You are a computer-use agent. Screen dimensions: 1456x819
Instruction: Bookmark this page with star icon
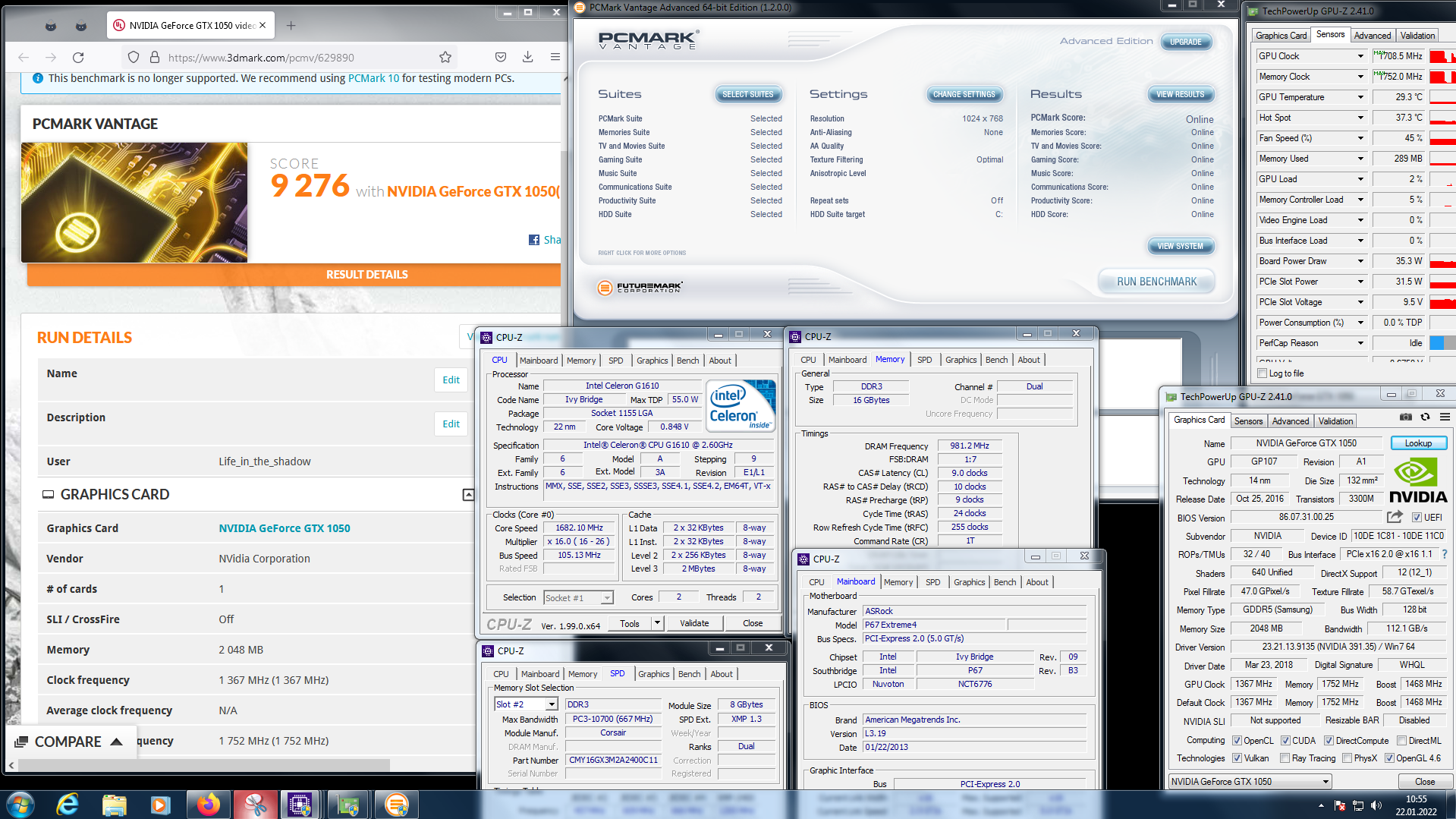coord(445,57)
